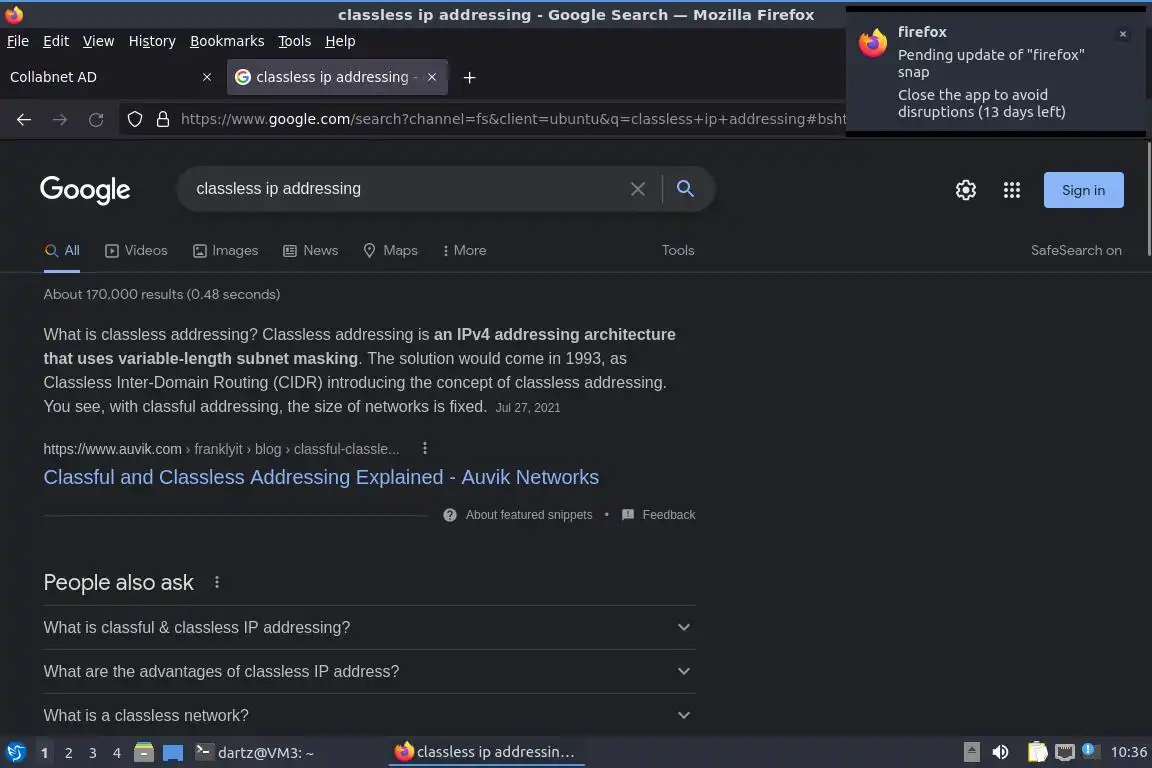Screen dimensions: 1152x768
Task: Expand 'What is a classless network?' question
Action: 370,716
